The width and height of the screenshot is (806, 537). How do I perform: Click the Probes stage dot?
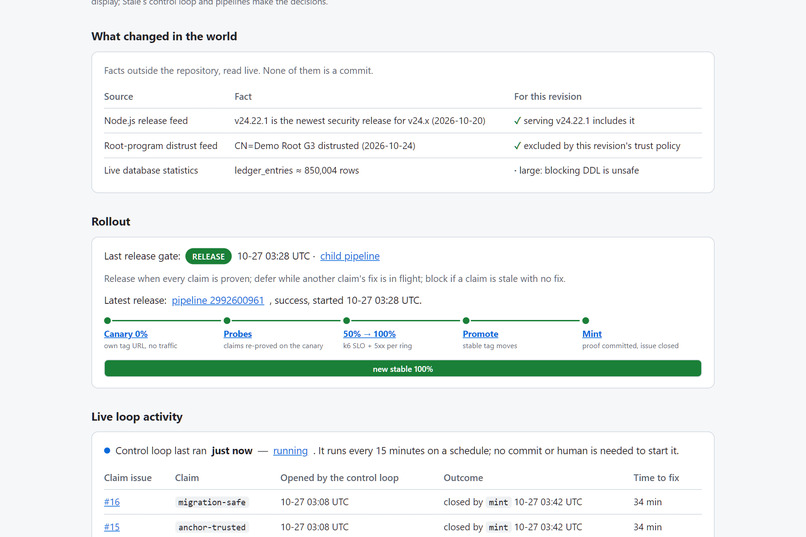[x=227, y=321]
